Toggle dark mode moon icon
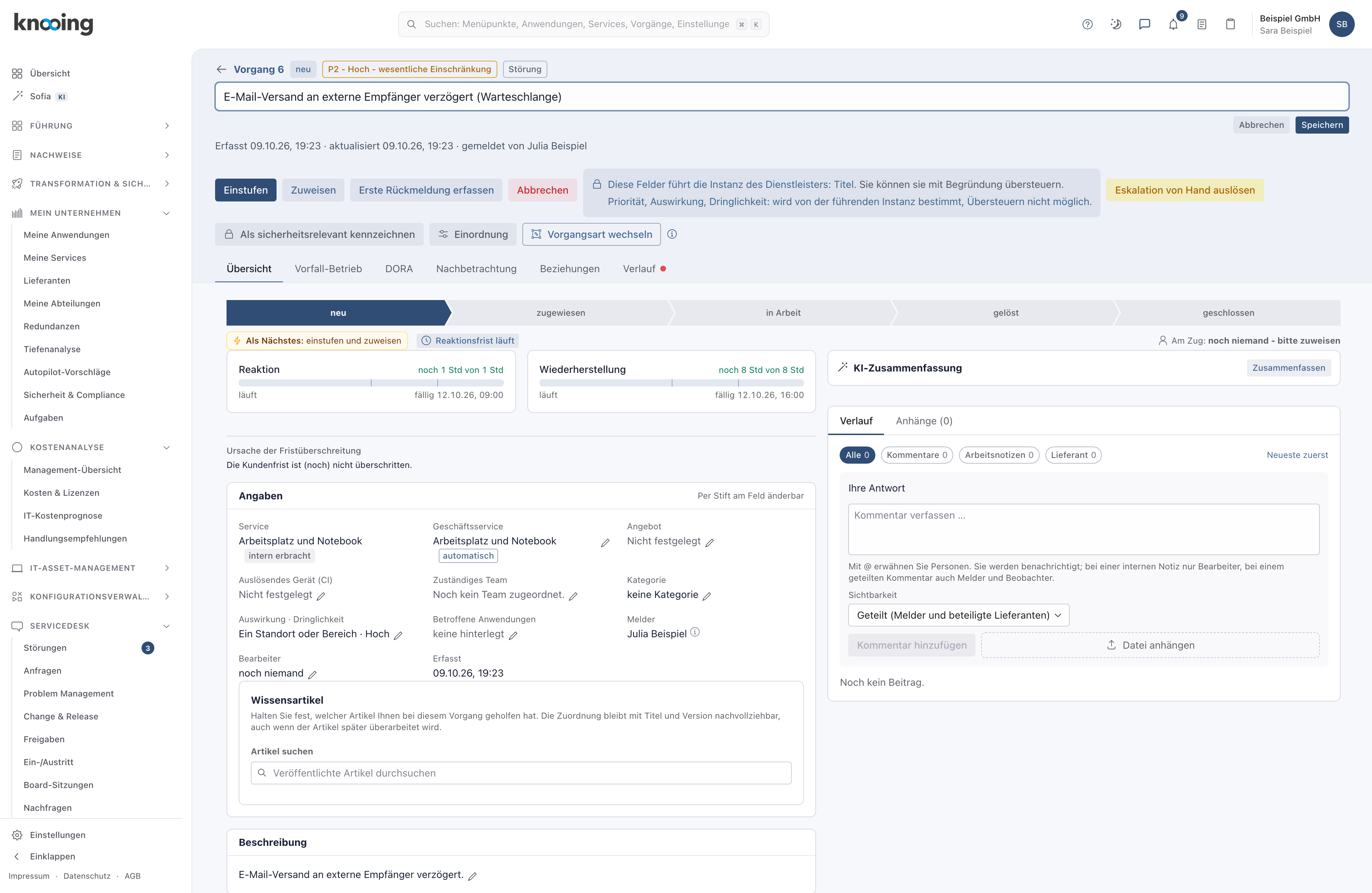This screenshot has width=1372, height=893. click(x=1116, y=24)
